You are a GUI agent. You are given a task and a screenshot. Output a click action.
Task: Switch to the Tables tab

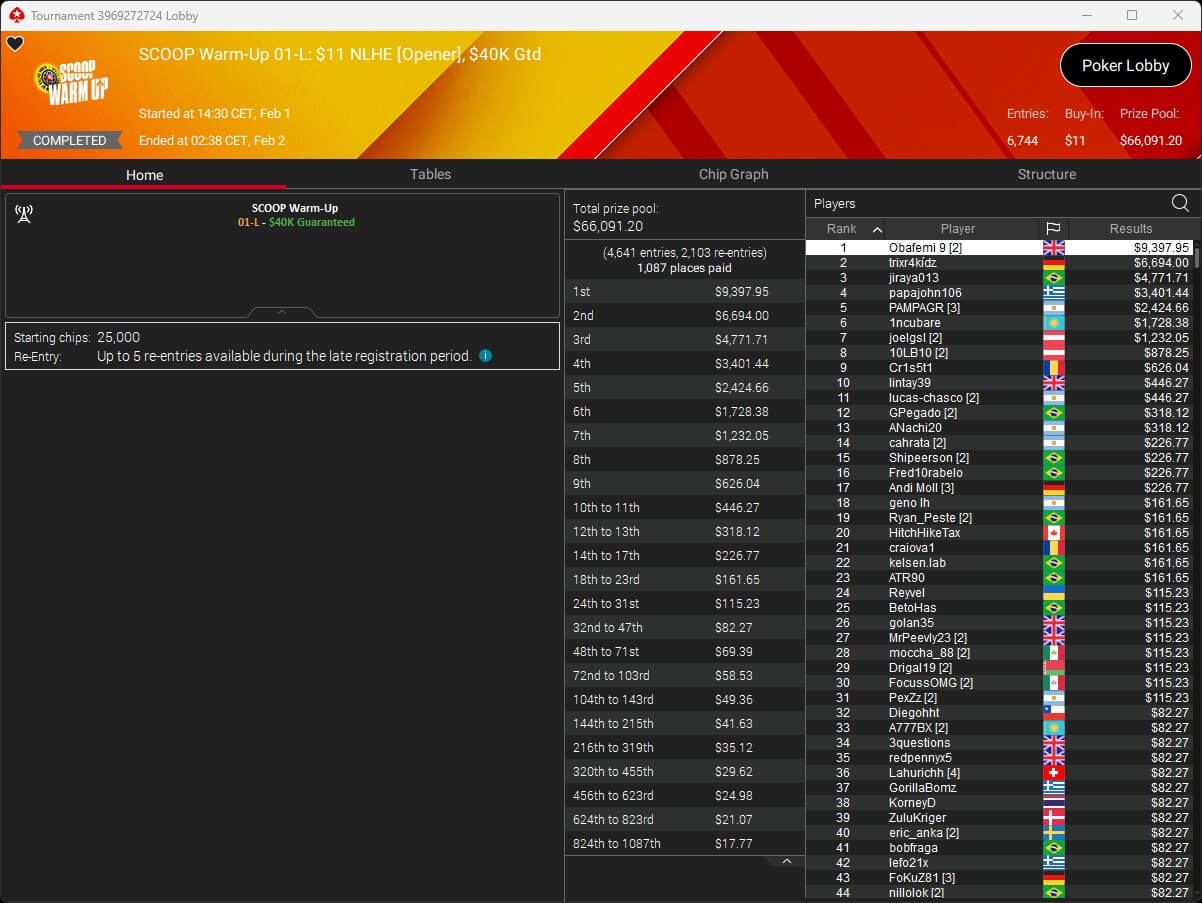430,174
